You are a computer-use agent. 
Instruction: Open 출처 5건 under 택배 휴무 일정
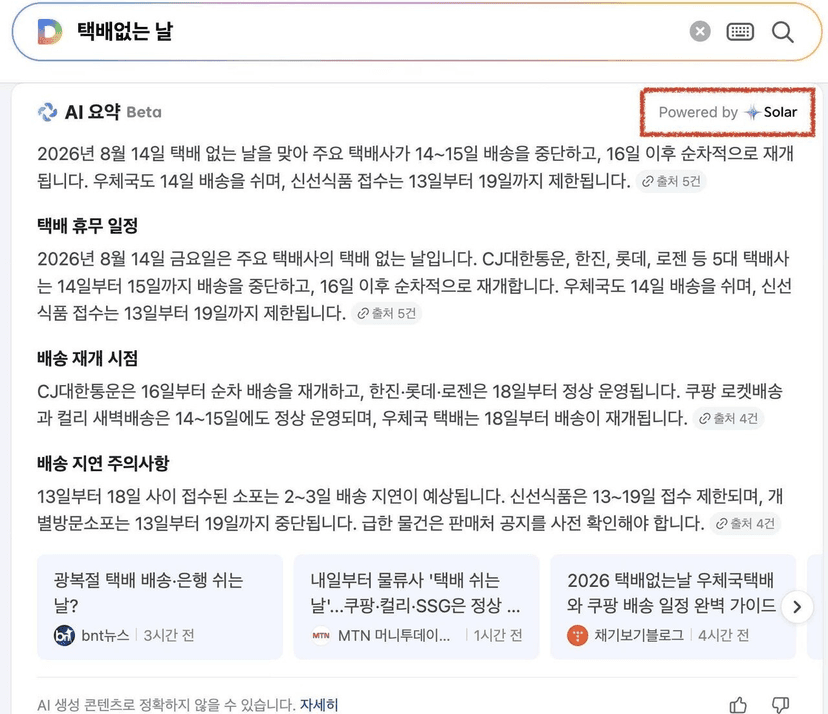pyautogui.click(x=387, y=314)
